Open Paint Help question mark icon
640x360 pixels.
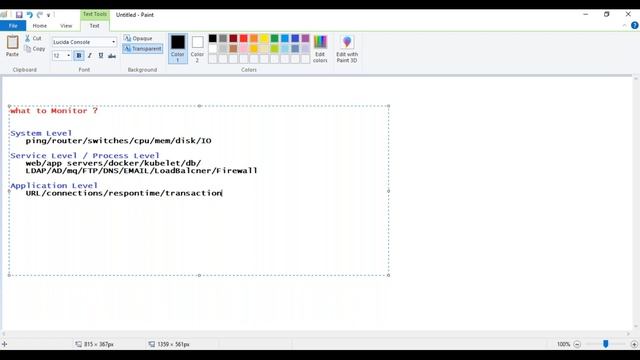(635, 25)
